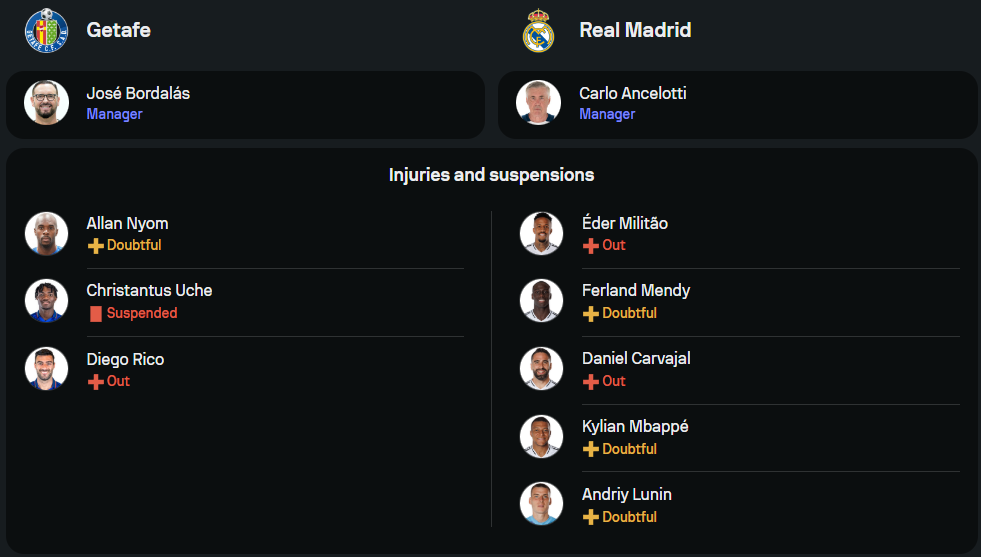Click Carlo Ancelotti manager name
The width and height of the screenshot is (981, 557).
(x=632, y=94)
